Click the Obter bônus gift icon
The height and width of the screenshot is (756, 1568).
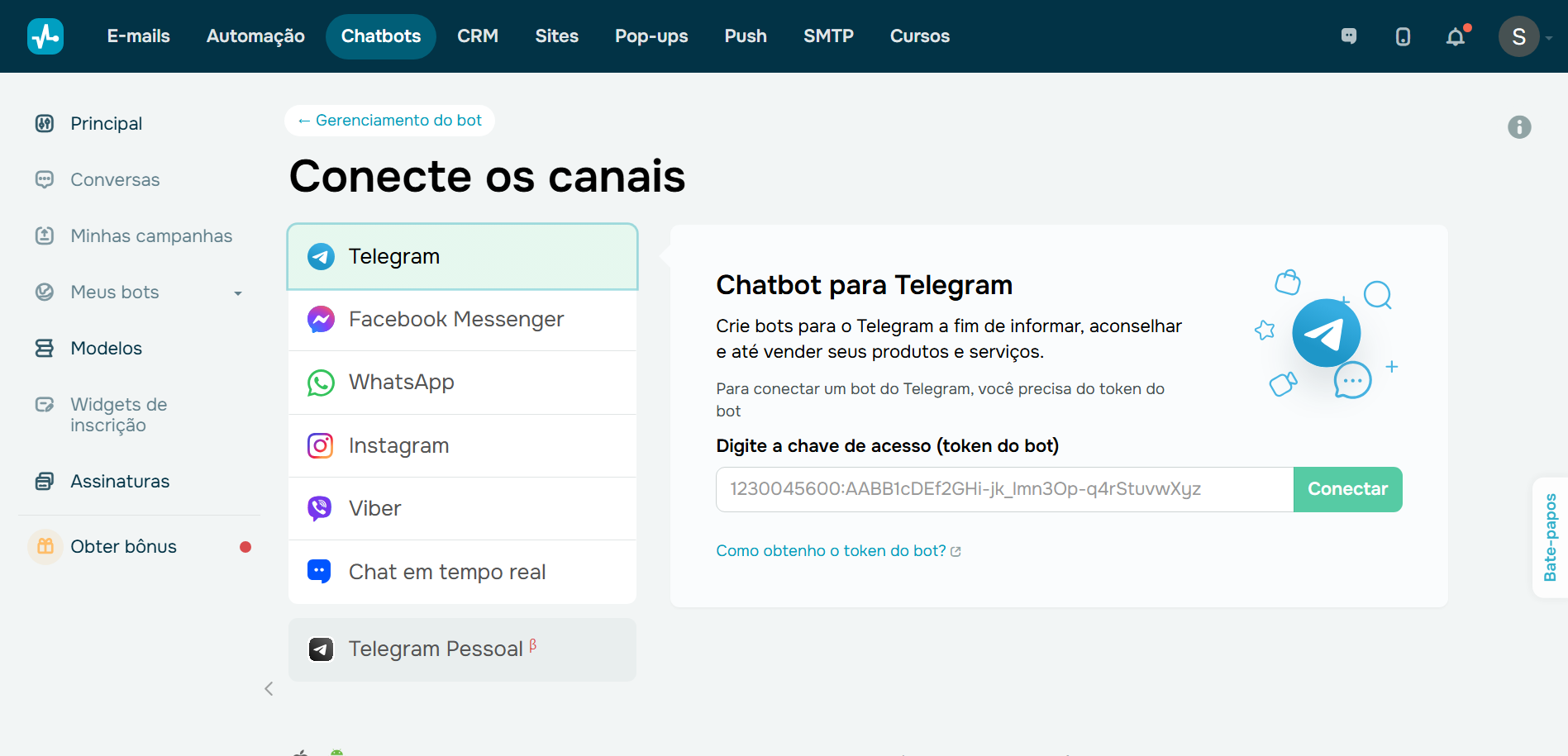click(45, 546)
